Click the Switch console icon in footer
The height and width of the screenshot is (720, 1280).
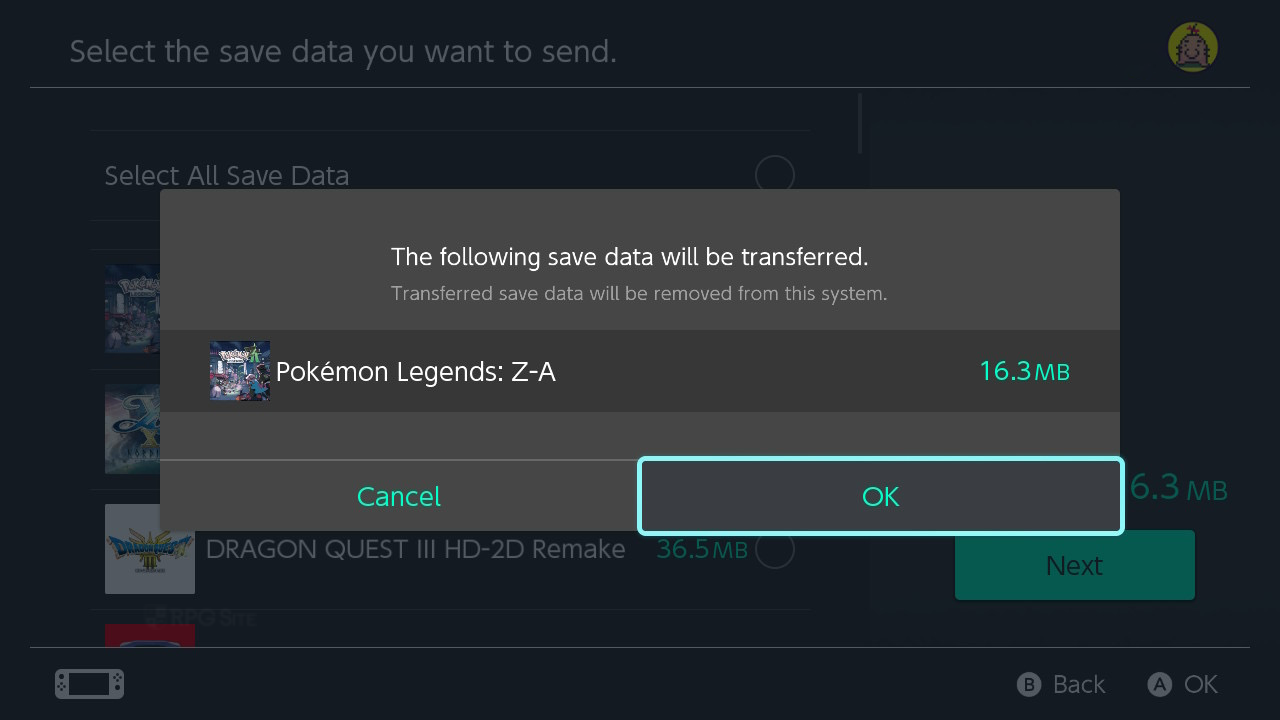pyautogui.click(x=89, y=684)
